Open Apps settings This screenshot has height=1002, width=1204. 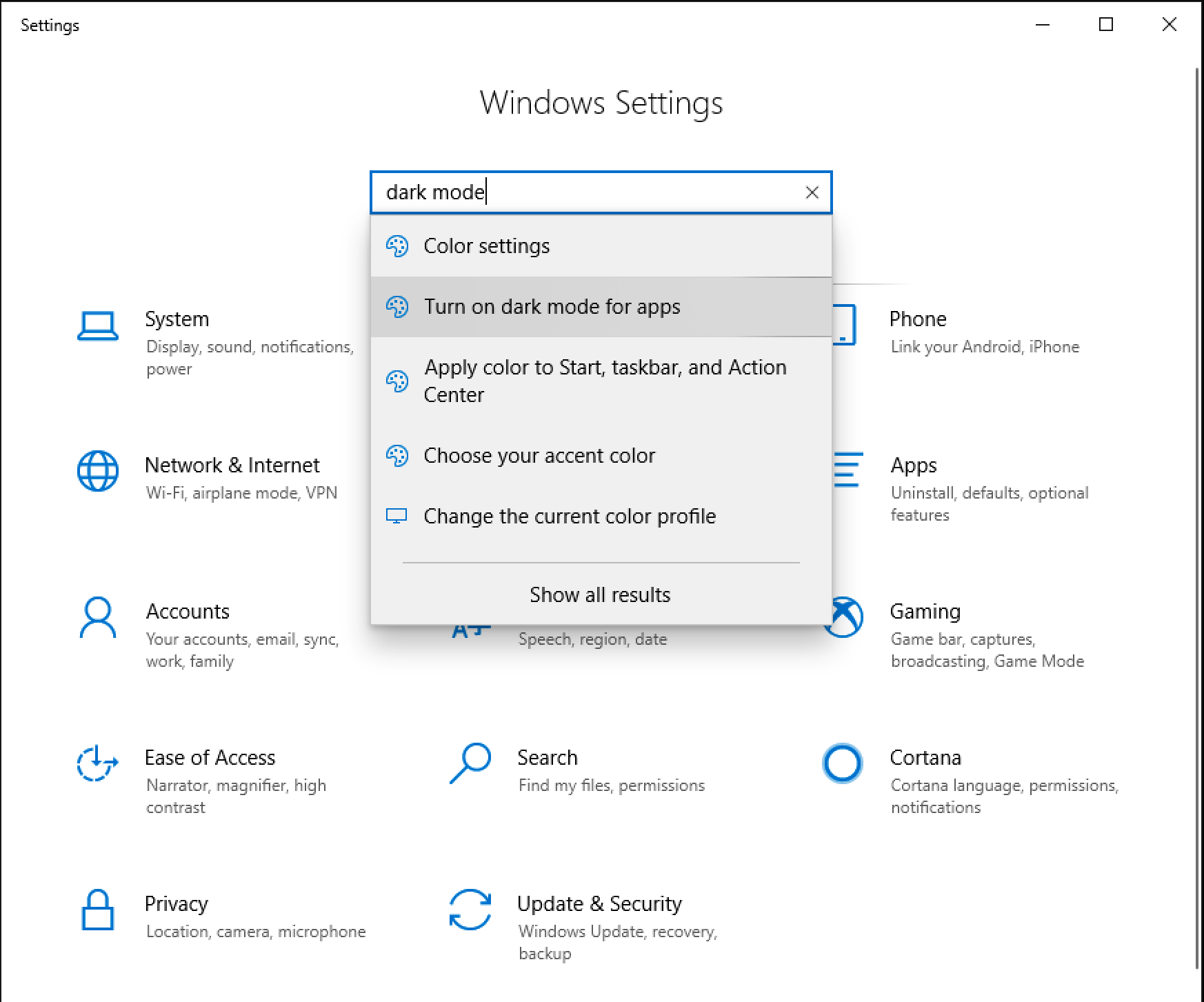pos(914,465)
